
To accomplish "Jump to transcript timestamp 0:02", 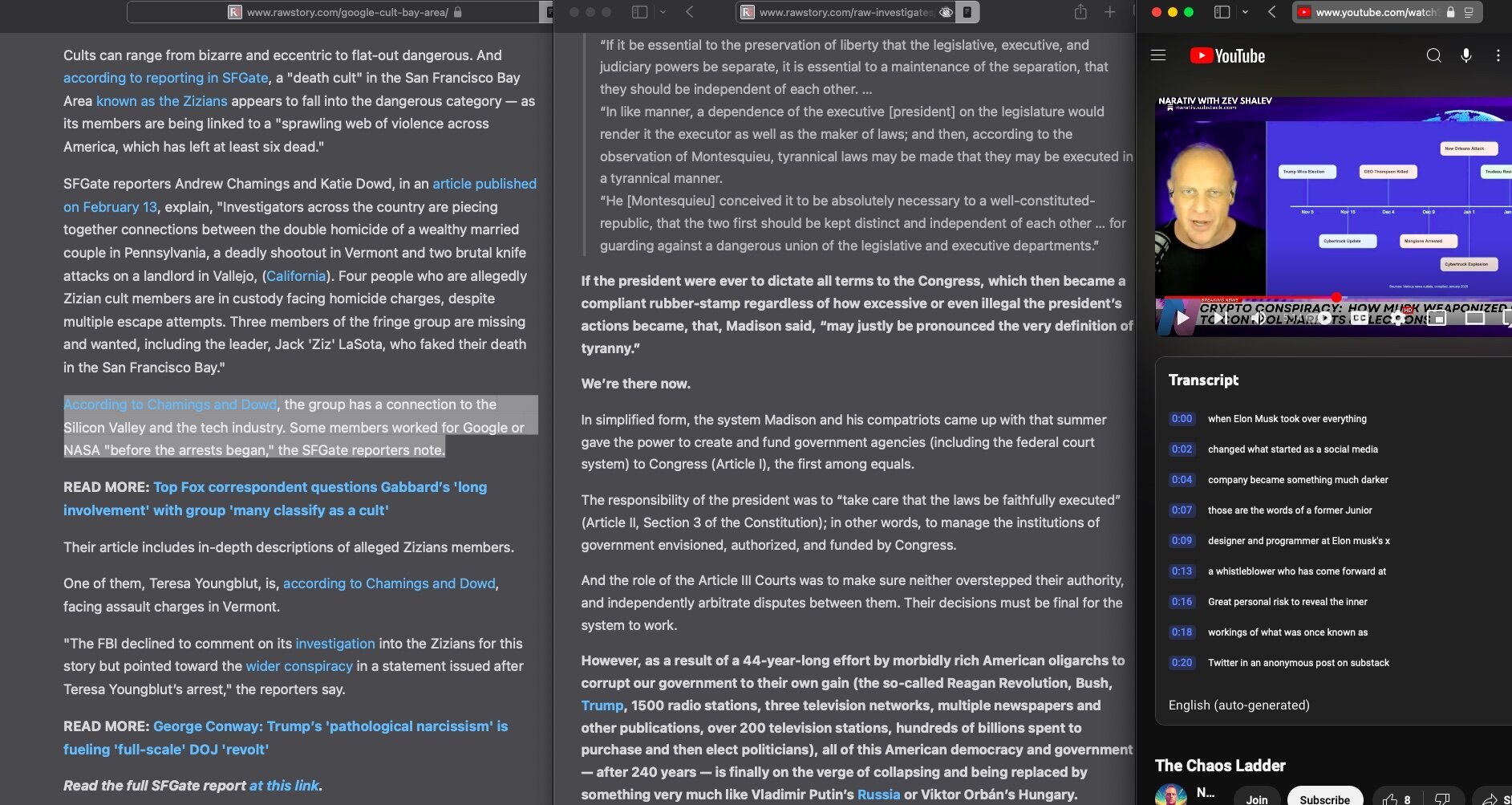I will (x=1182, y=449).
